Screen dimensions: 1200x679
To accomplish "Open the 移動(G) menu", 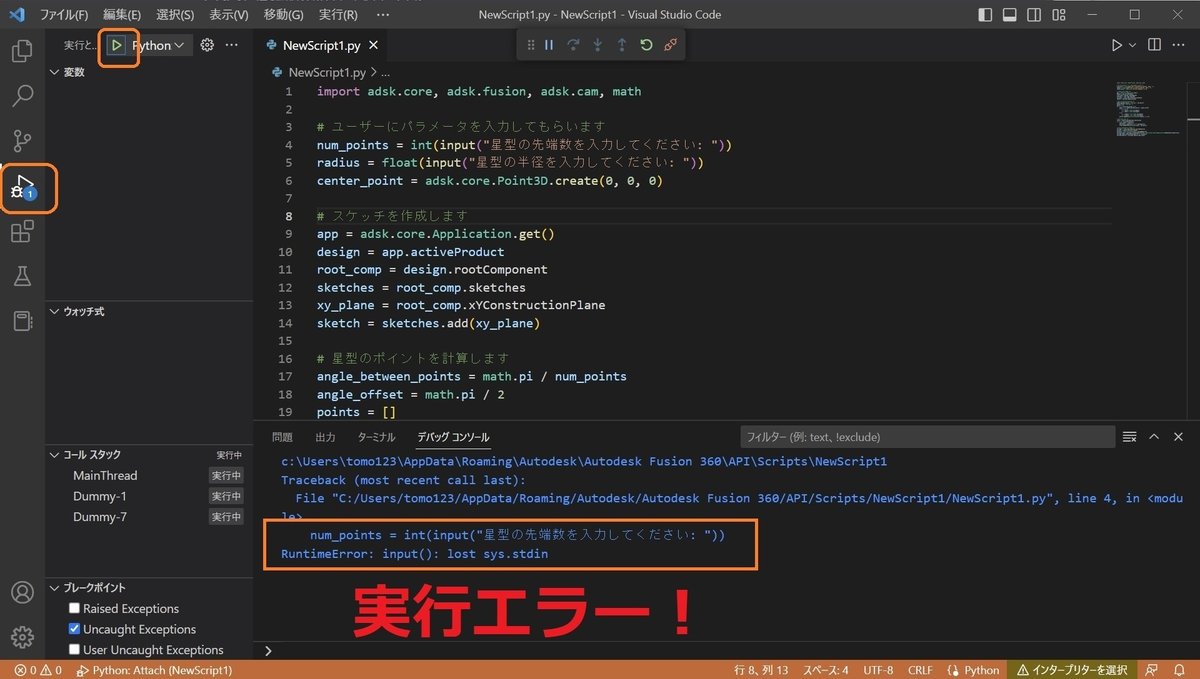I will 284,15.
